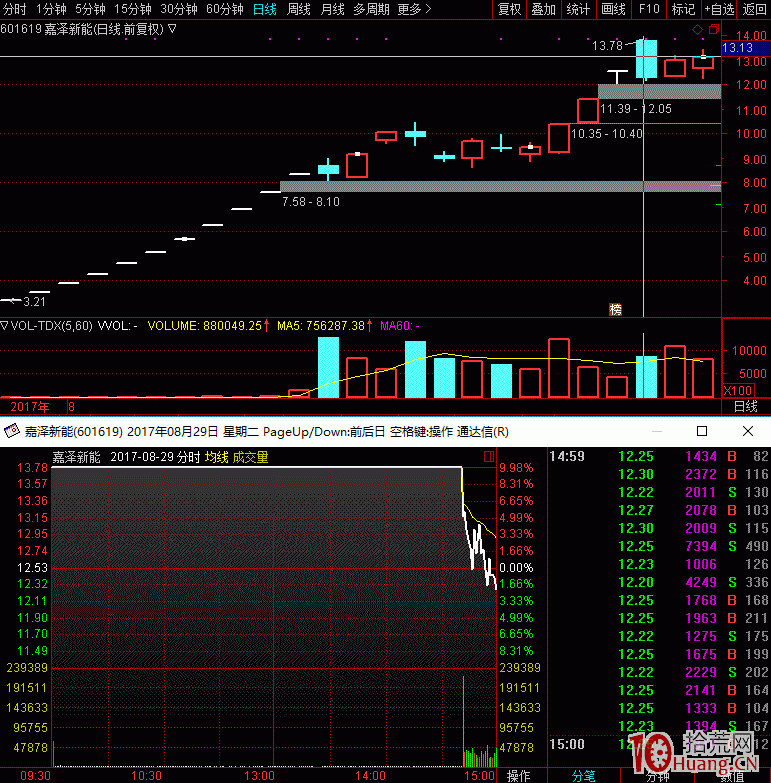The image size is (771, 783).
Task: Click the 10.35 - 10.40 gap label
Action: point(607,134)
